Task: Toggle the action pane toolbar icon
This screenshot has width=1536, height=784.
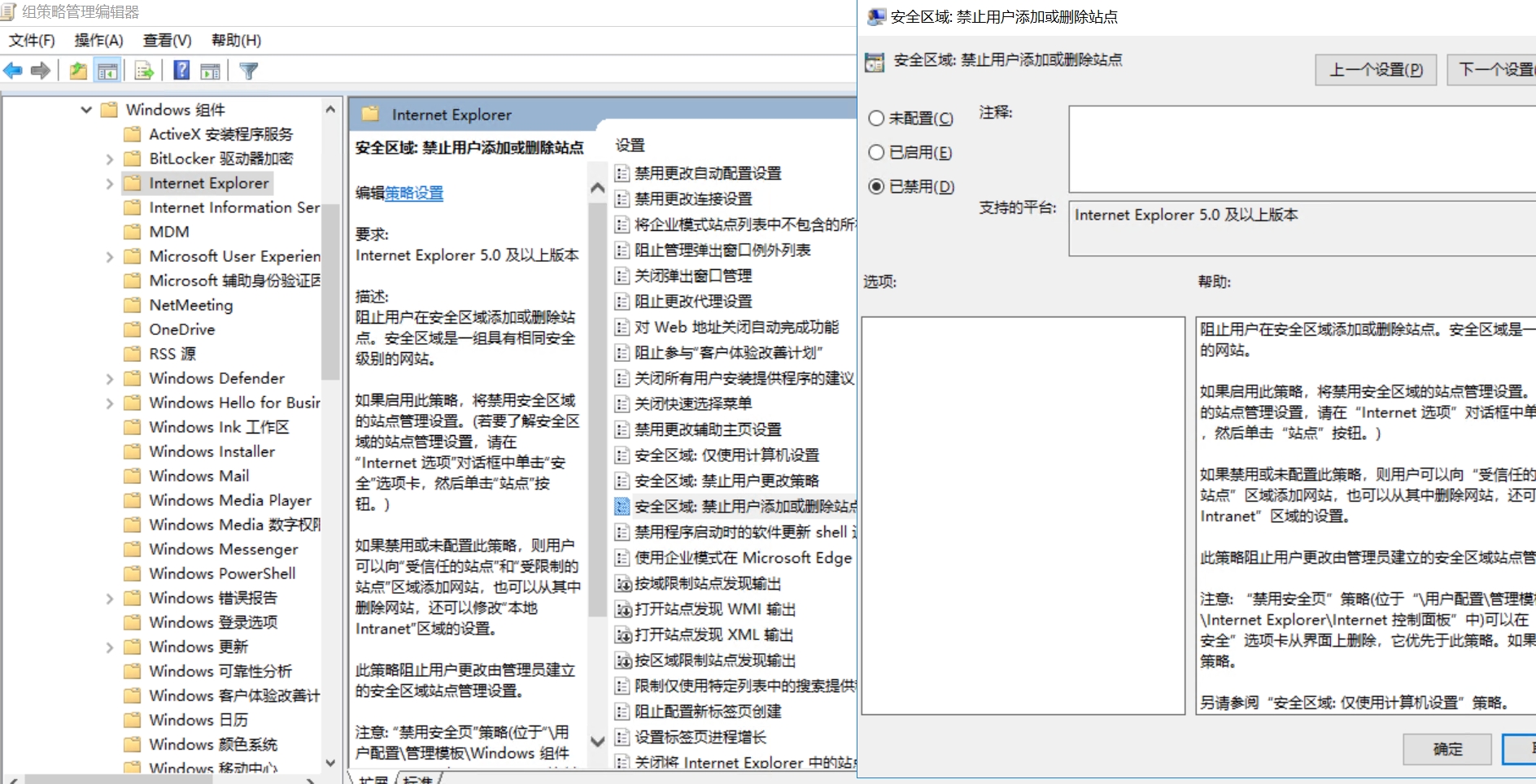Action: [210, 71]
